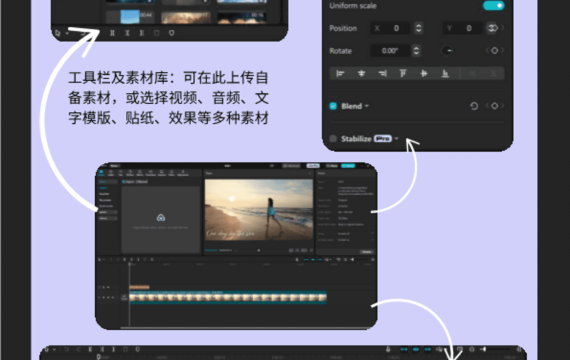Select the align bottom icon
This screenshot has height=360, width=570.
(445, 73)
